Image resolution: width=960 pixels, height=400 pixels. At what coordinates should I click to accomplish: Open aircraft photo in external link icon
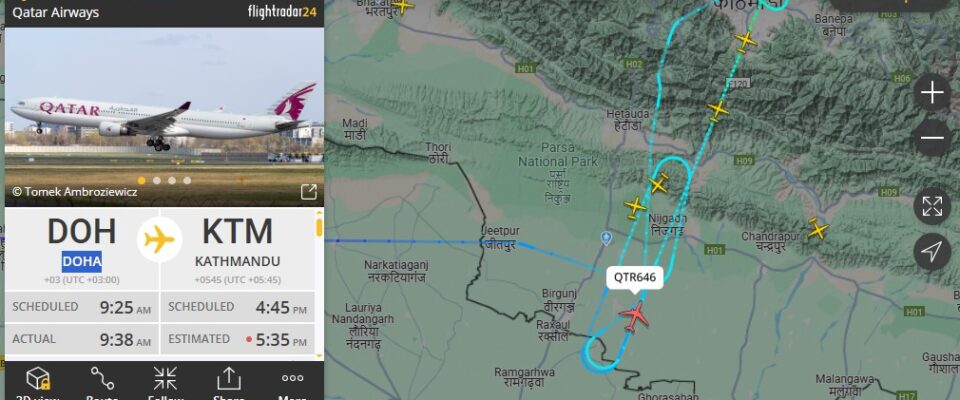[309, 192]
